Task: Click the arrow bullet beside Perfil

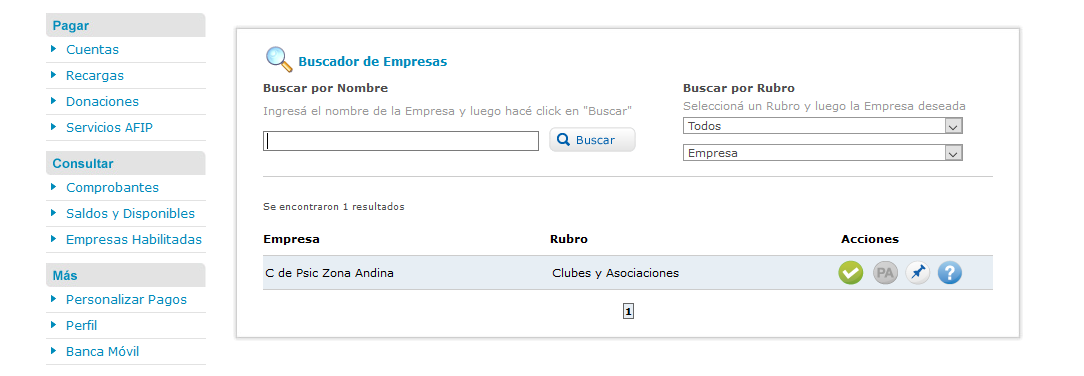Action: click(x=54, y=325)
